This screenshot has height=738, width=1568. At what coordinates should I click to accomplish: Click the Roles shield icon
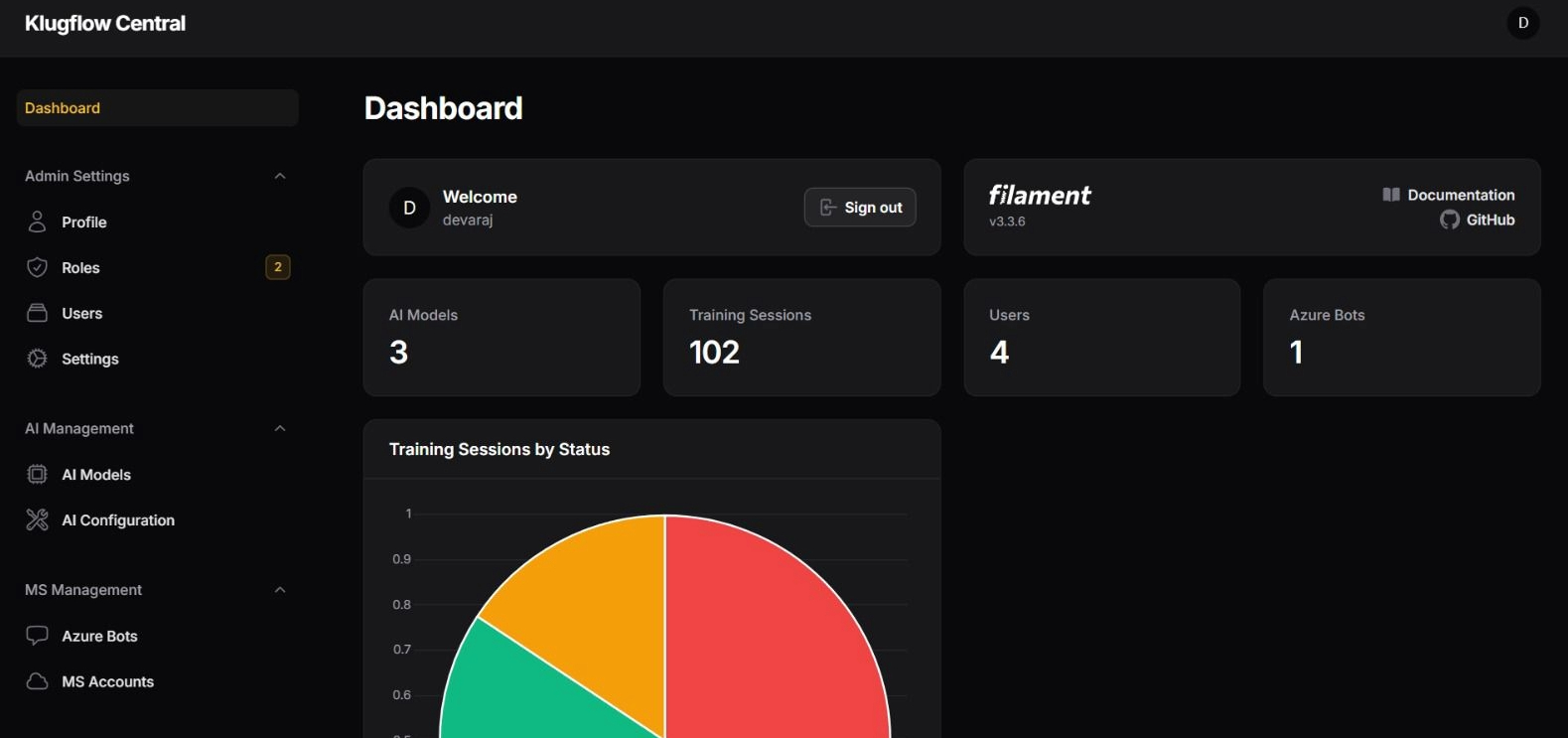[x=37, y=267]
